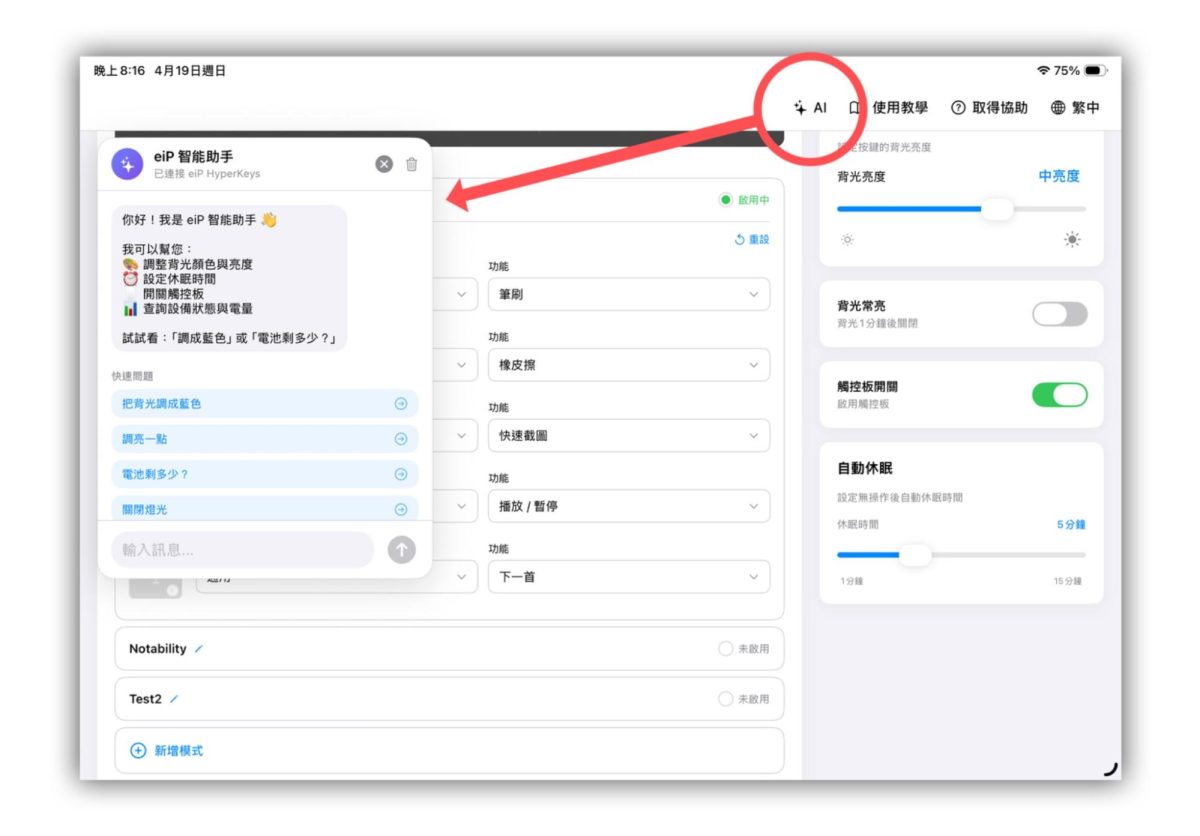Open 使用教學 tutorial link
This screenshot has width=1200, height=836.
coord(889,108)
